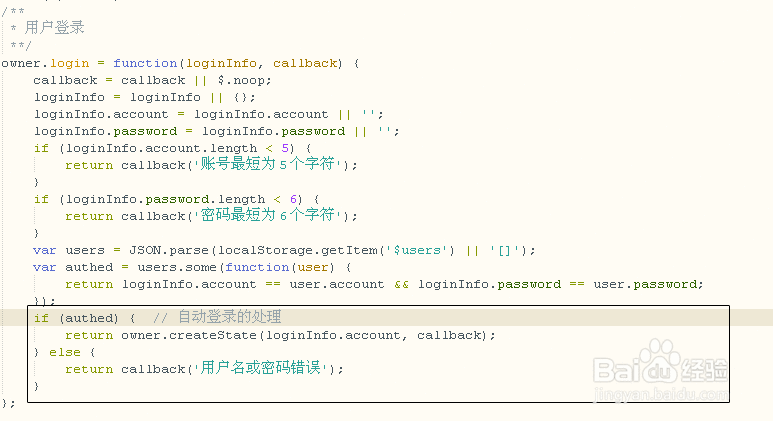Viewport: 773px width, 421px height.
Task: Click the string '用户名或密码错误'
Action: (261, 368)
